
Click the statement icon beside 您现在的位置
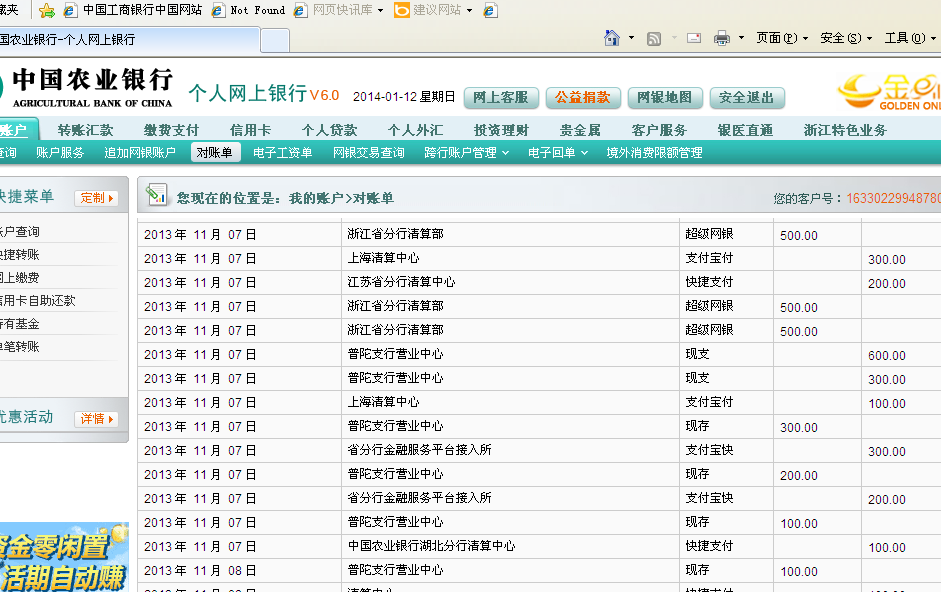[x=156, y=196]
